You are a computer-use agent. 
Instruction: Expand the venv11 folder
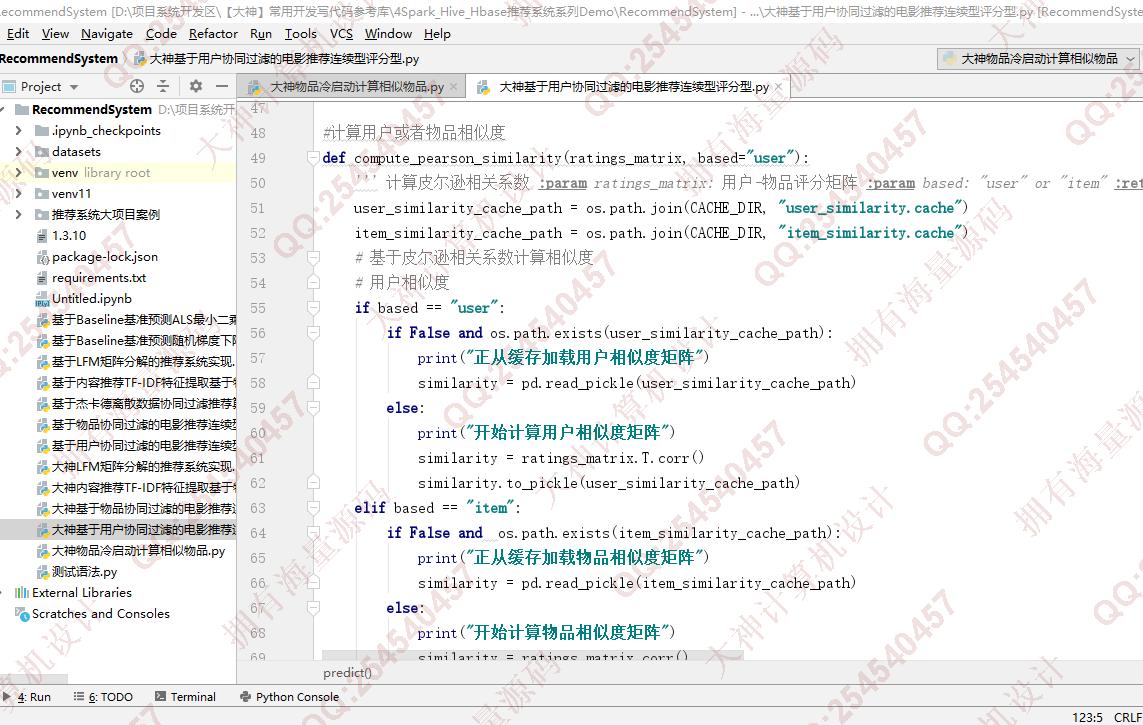coord(19,193)
